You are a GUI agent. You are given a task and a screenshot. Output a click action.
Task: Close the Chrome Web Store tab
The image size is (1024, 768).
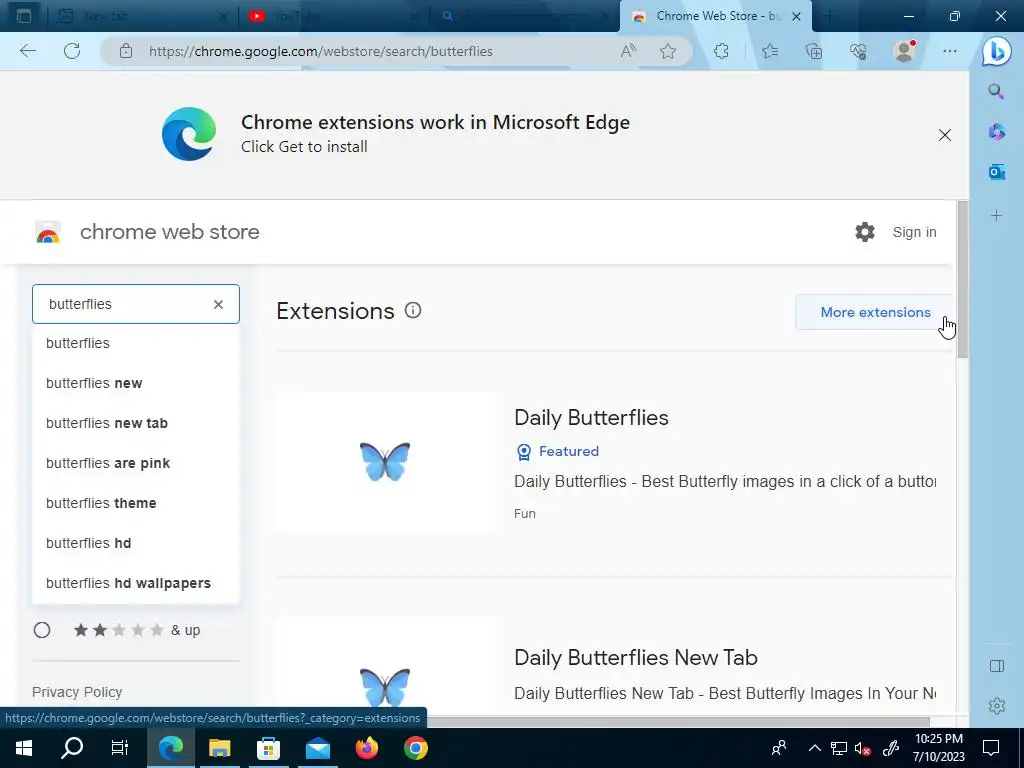click(796, 17)
